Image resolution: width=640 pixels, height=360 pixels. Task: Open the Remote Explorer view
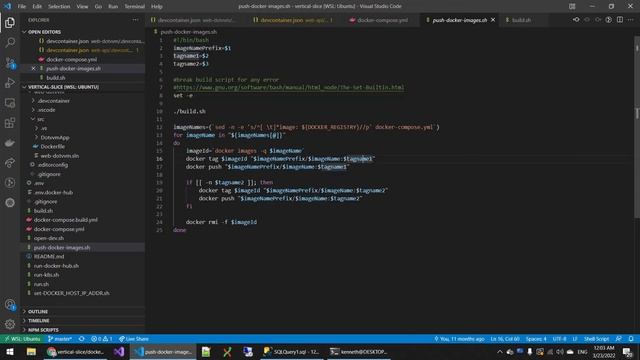click(10, 102)
